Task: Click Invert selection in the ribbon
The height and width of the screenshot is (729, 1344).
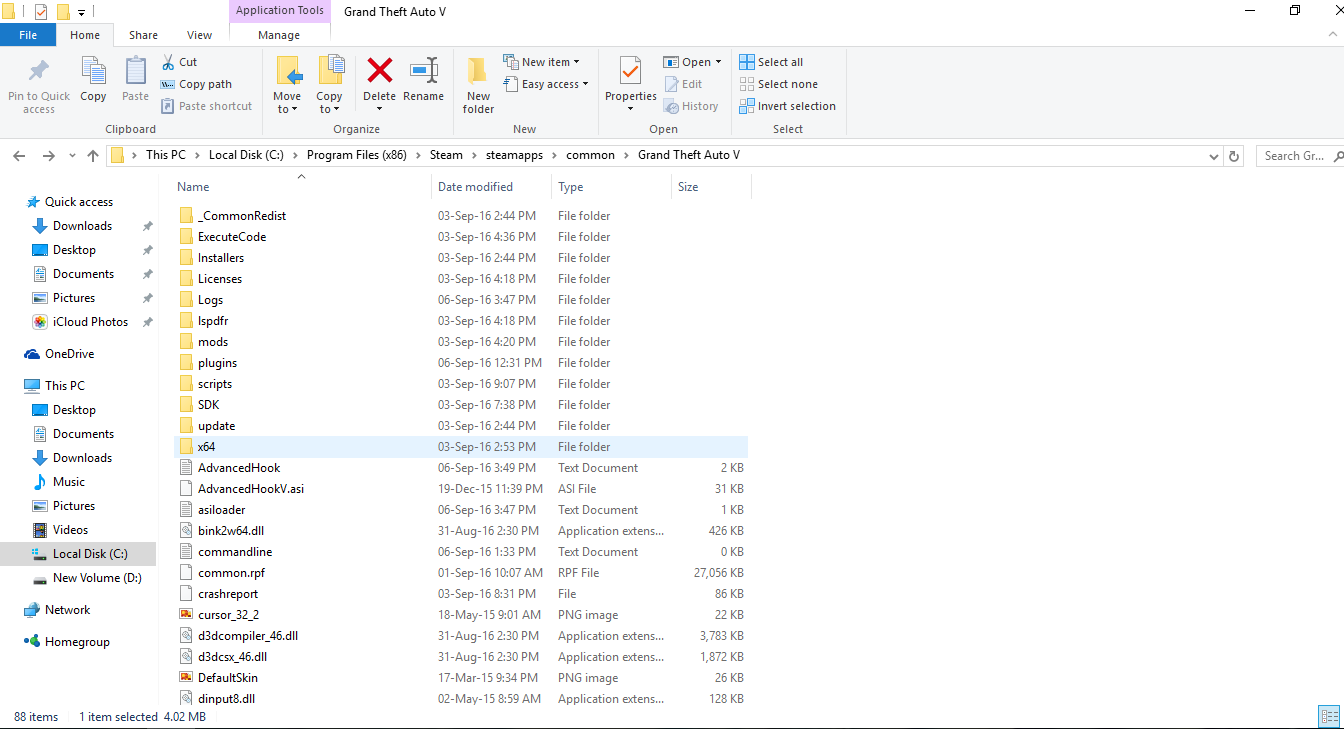Action: coord(788,106)
